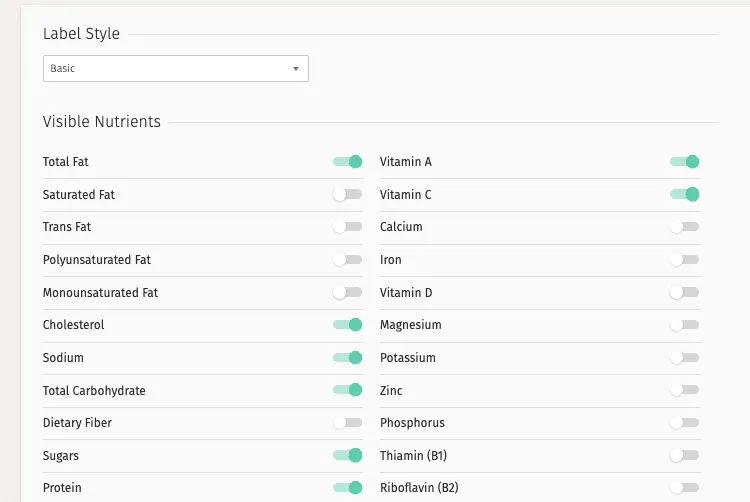Disable the Sodium toggle

pos(348,358)
